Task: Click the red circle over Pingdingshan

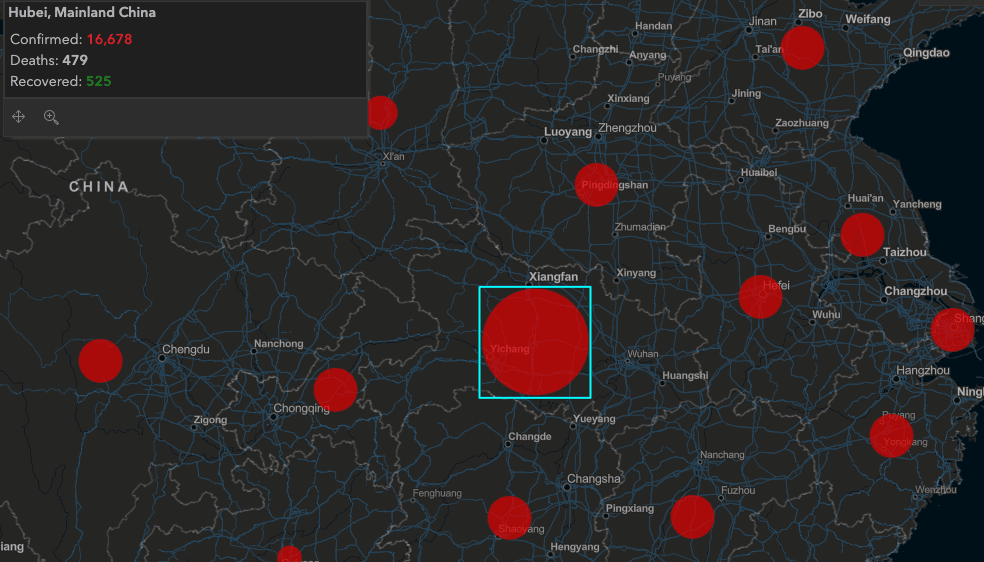Action: tap(596, 185)
